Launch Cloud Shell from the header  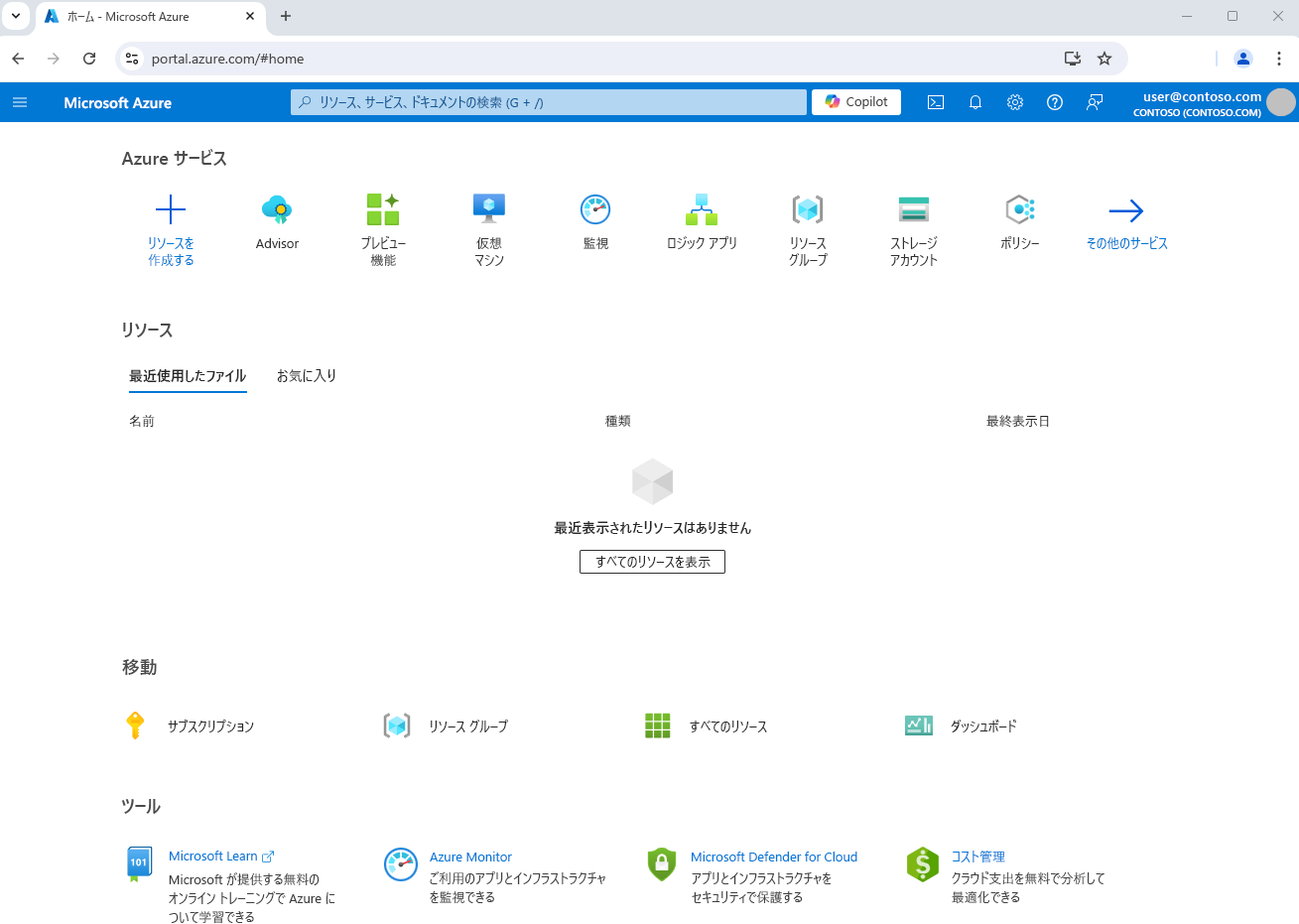(x=936, y=102)
